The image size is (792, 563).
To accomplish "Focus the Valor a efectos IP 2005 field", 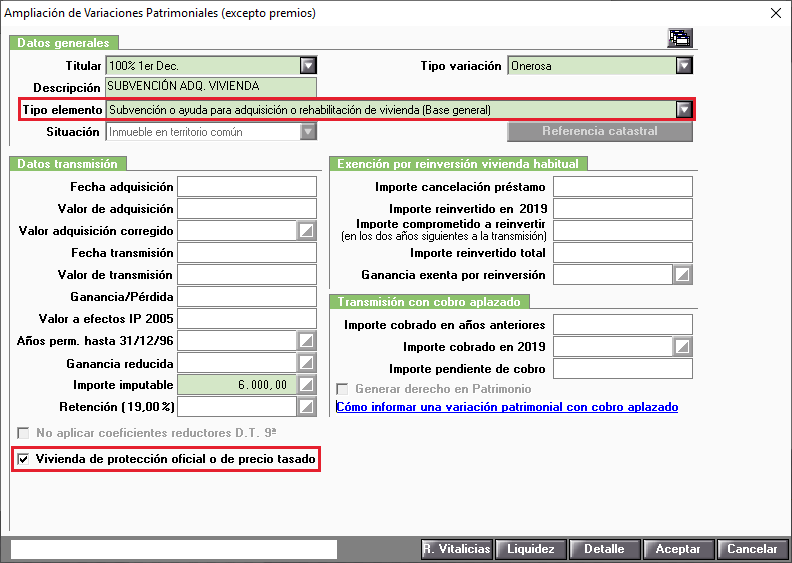I will 247,319.
